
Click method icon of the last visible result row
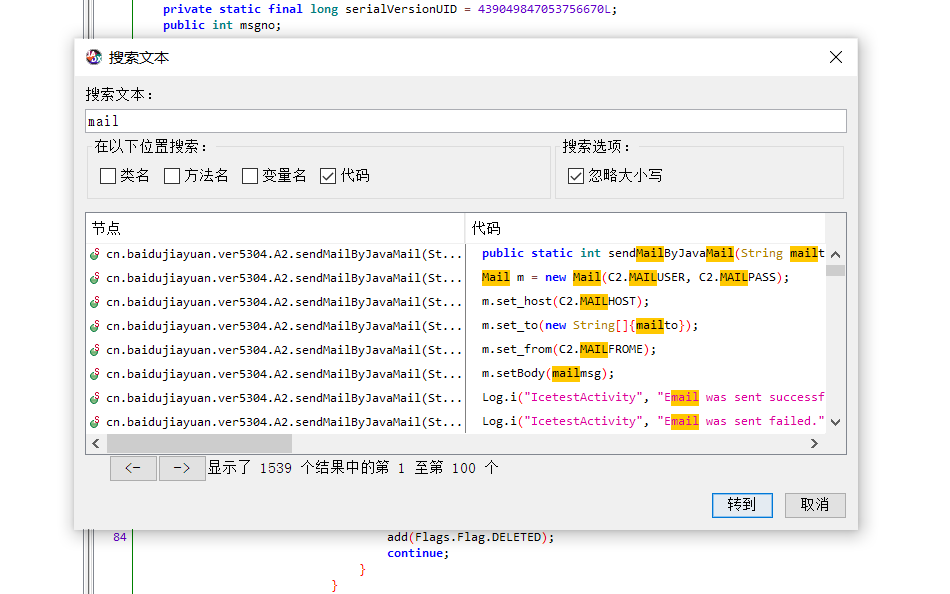tap(95, 422)
